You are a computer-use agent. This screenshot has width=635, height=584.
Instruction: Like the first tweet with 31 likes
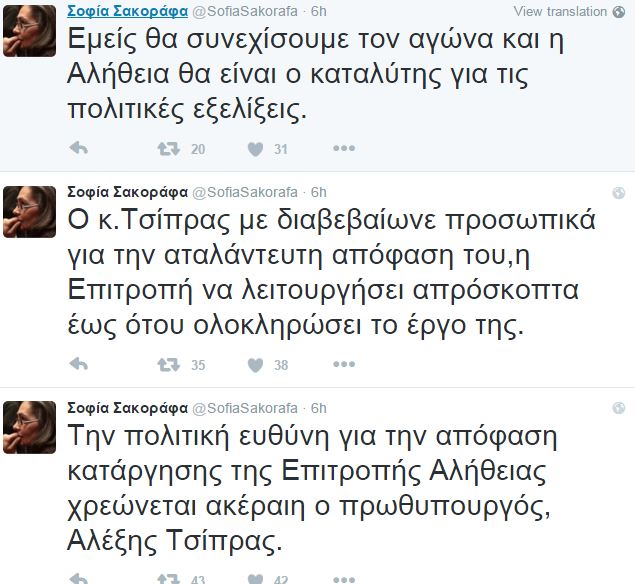[x=254, y=149]
